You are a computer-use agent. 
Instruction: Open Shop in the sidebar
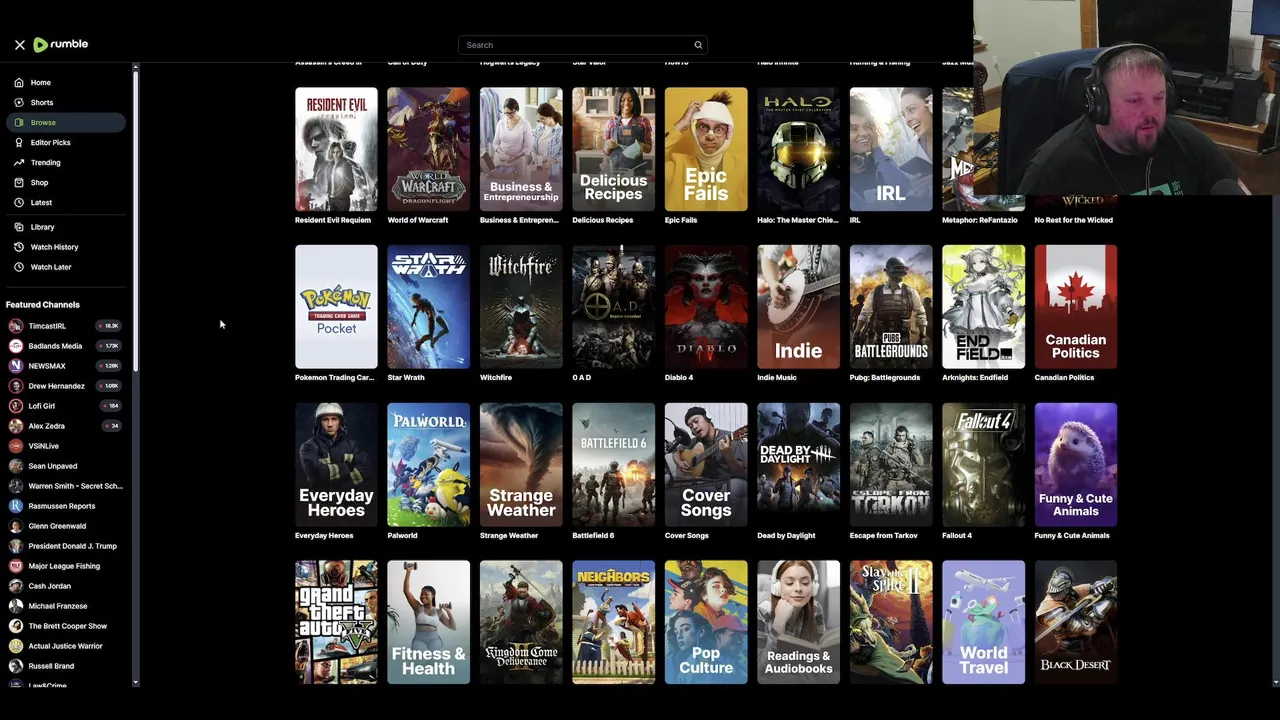pos(66,183)
